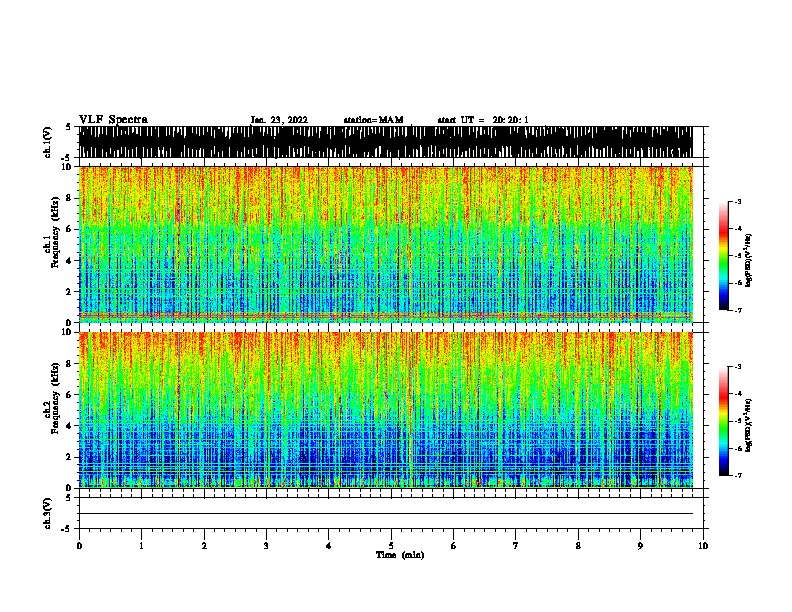Click time axis tick label '3'

point(266,546)
